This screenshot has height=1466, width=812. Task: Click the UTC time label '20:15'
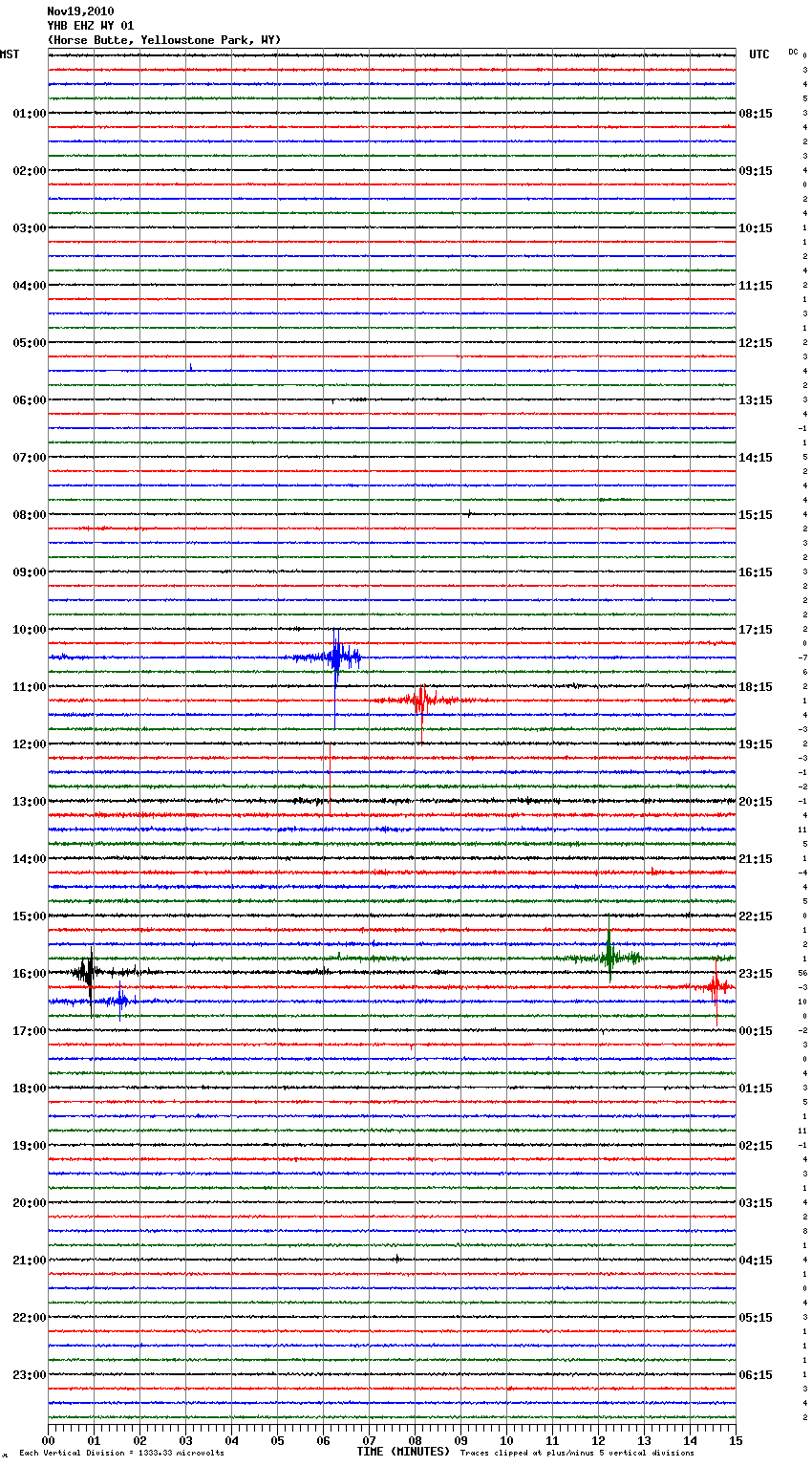click(x=756, y=802)
